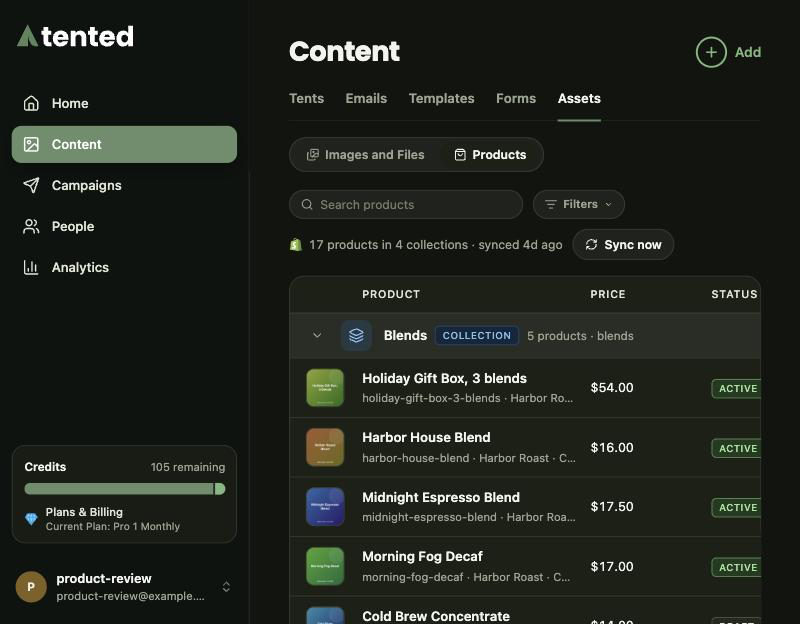Switch to the Tents tab

(307, 98)
